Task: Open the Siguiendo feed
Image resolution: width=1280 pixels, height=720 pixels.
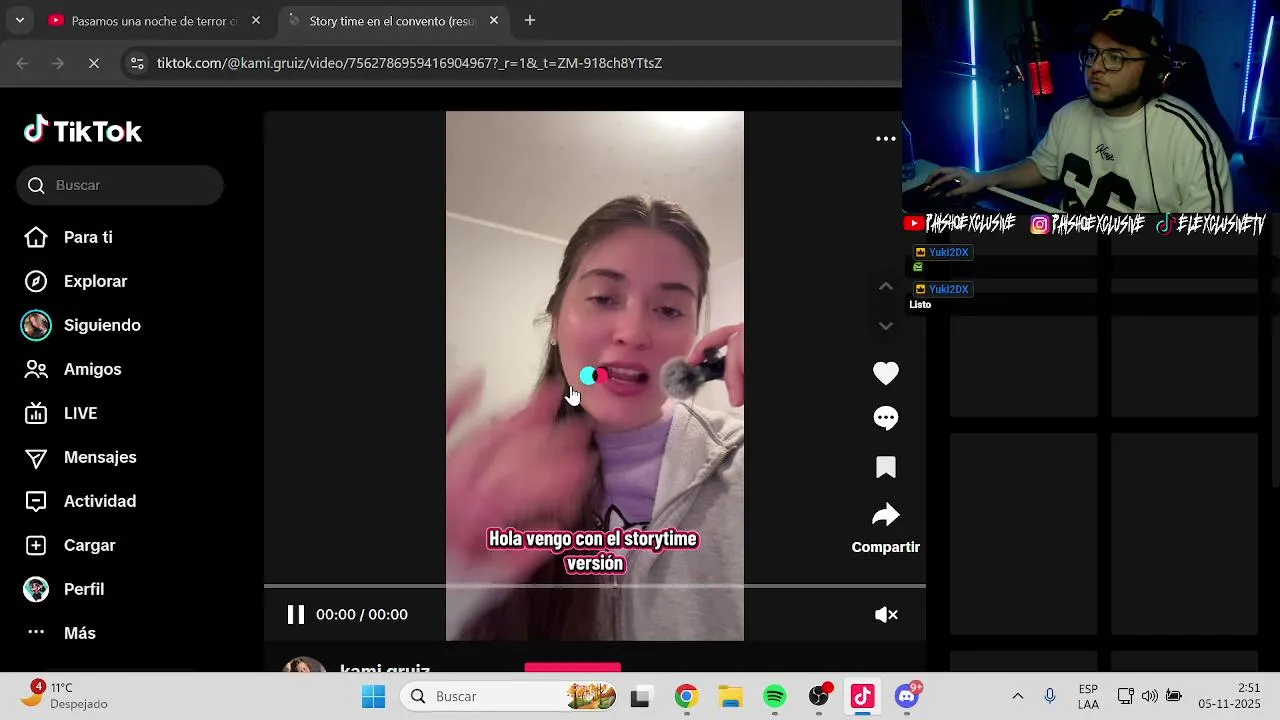Action: 102,325
